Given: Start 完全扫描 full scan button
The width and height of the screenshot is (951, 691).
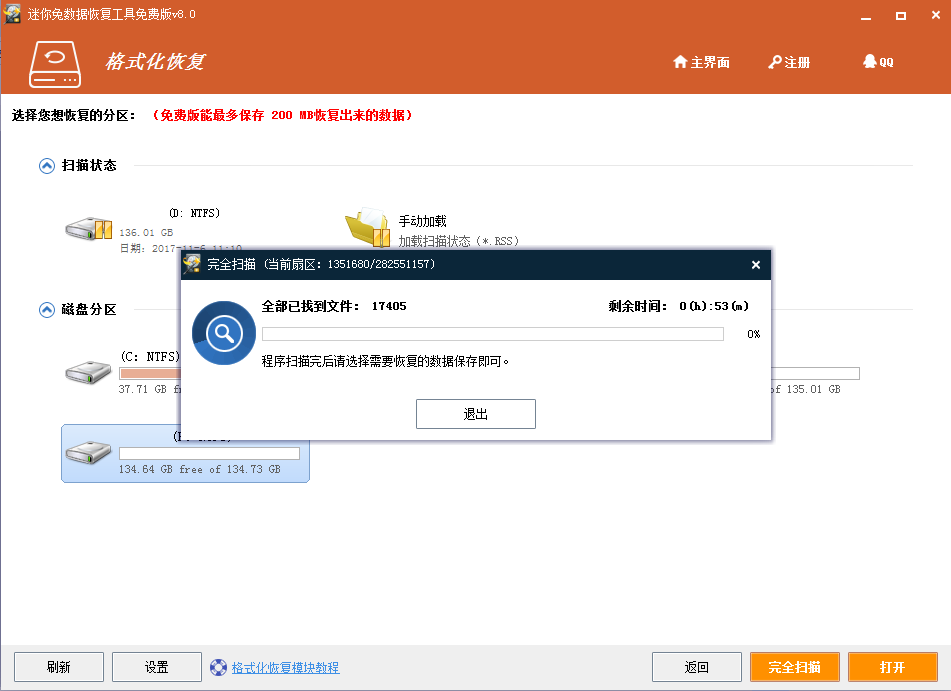Looking at the screenshot, I should 795,667.
